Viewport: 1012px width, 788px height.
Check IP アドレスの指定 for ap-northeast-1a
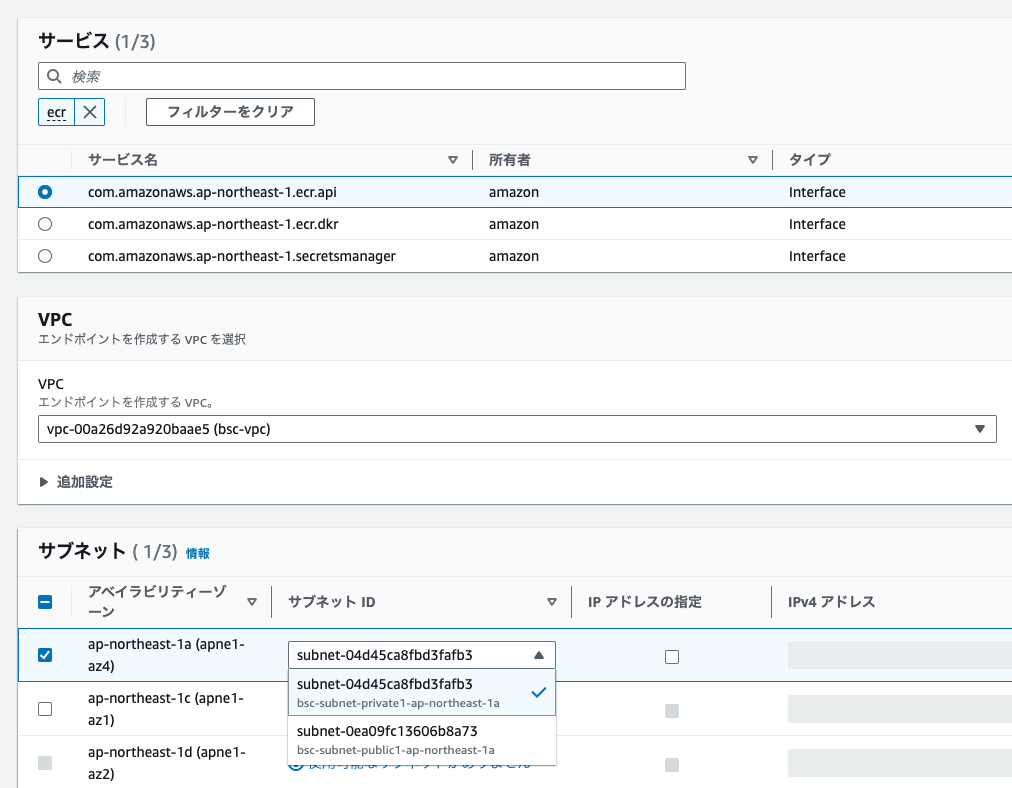pos(671,655)
